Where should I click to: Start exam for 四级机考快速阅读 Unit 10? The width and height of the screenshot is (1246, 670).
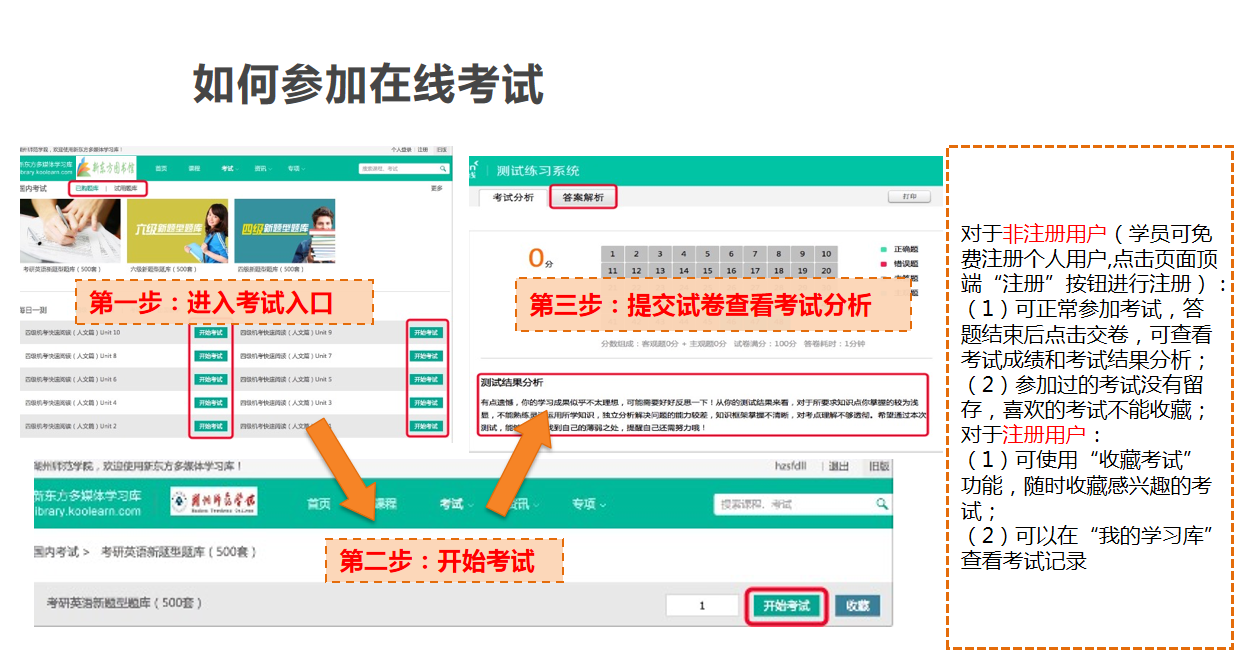(x=210, y=332)
